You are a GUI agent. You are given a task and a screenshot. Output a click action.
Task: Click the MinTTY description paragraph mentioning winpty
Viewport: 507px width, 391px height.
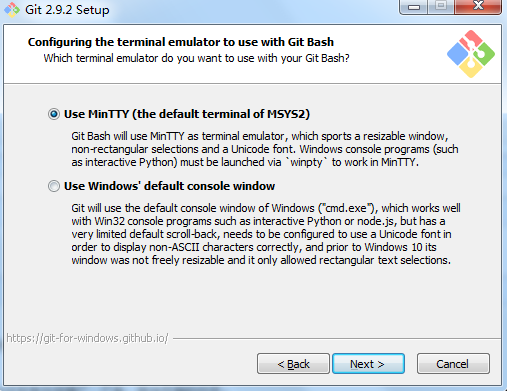(x=265, y=149)
